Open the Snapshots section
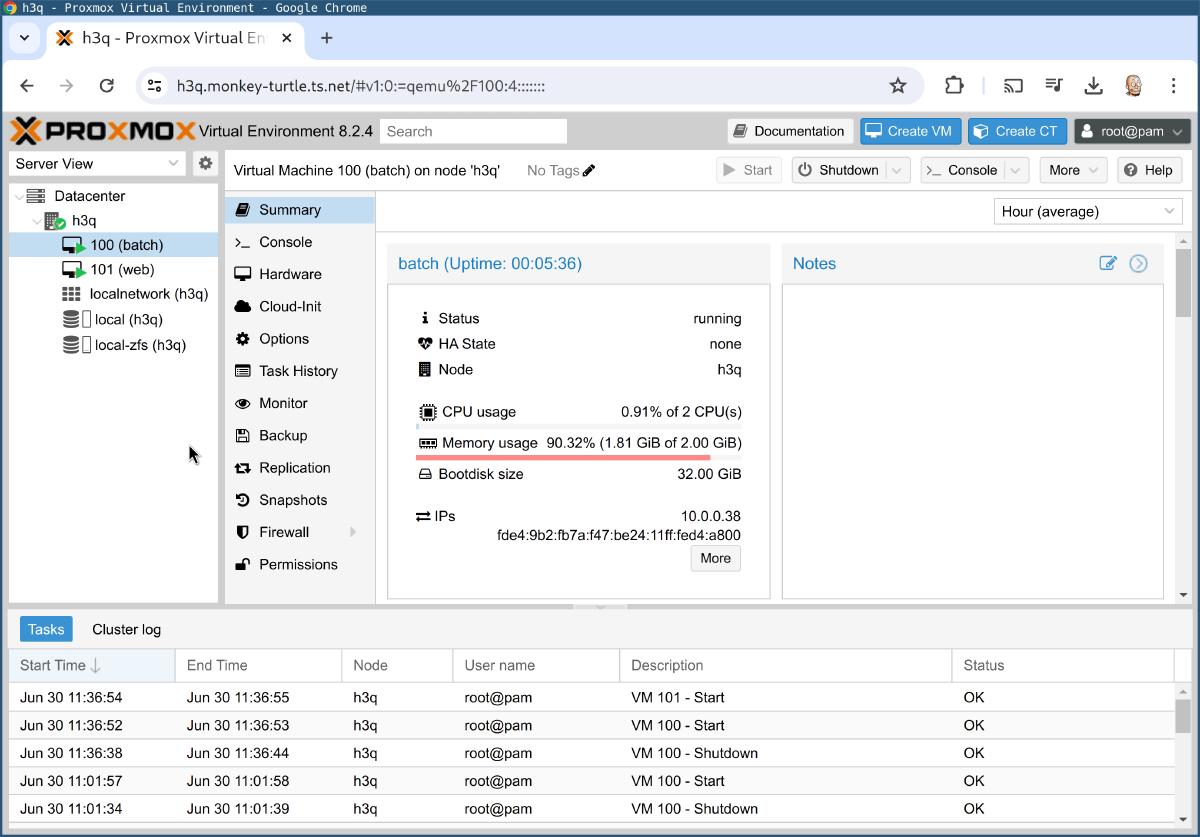The image size is (1200, 837). pos(292,500)
